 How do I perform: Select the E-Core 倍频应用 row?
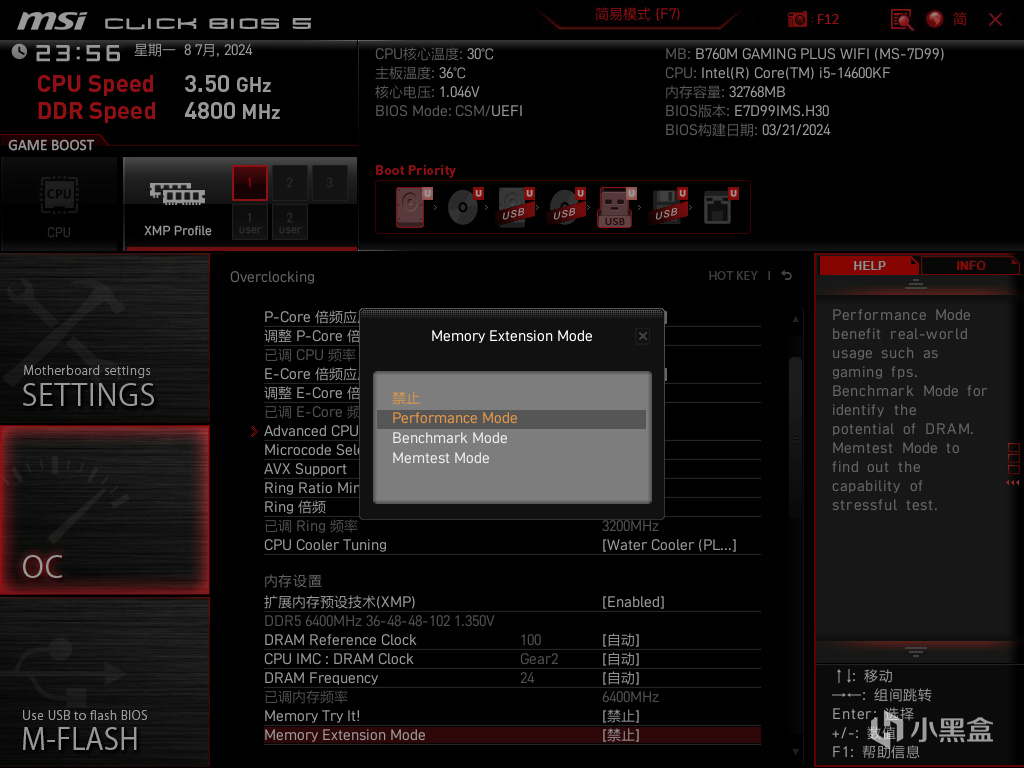312,374
